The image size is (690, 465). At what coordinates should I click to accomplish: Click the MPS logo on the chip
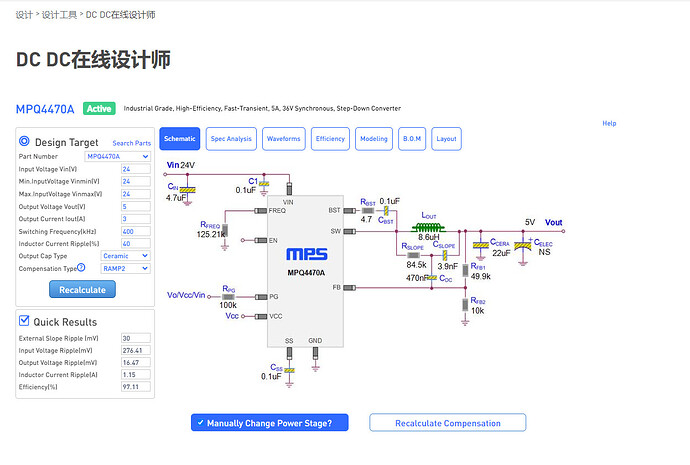(307, 254)
